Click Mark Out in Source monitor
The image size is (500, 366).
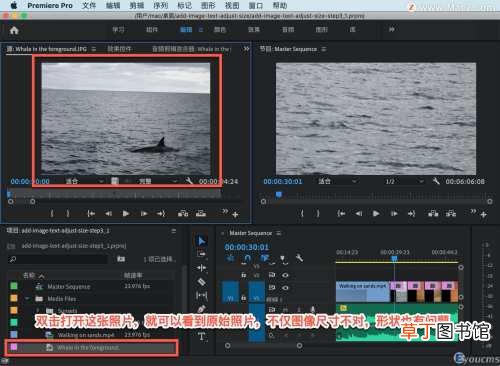68,213
